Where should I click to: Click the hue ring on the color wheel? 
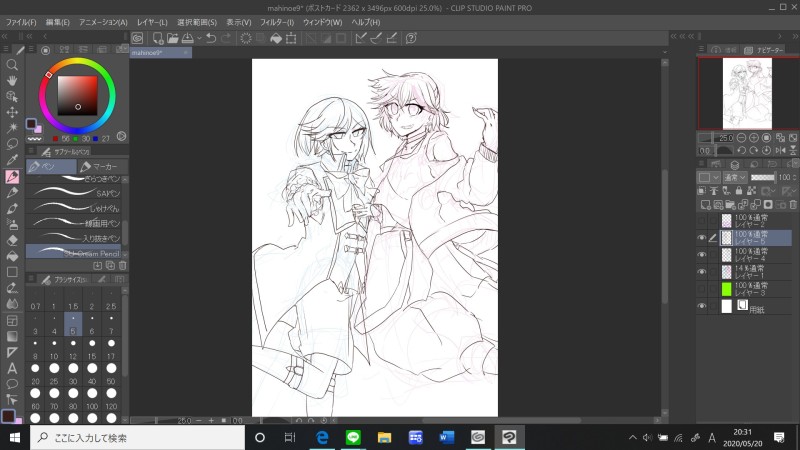pyautogui.click(x=77, y=63)
